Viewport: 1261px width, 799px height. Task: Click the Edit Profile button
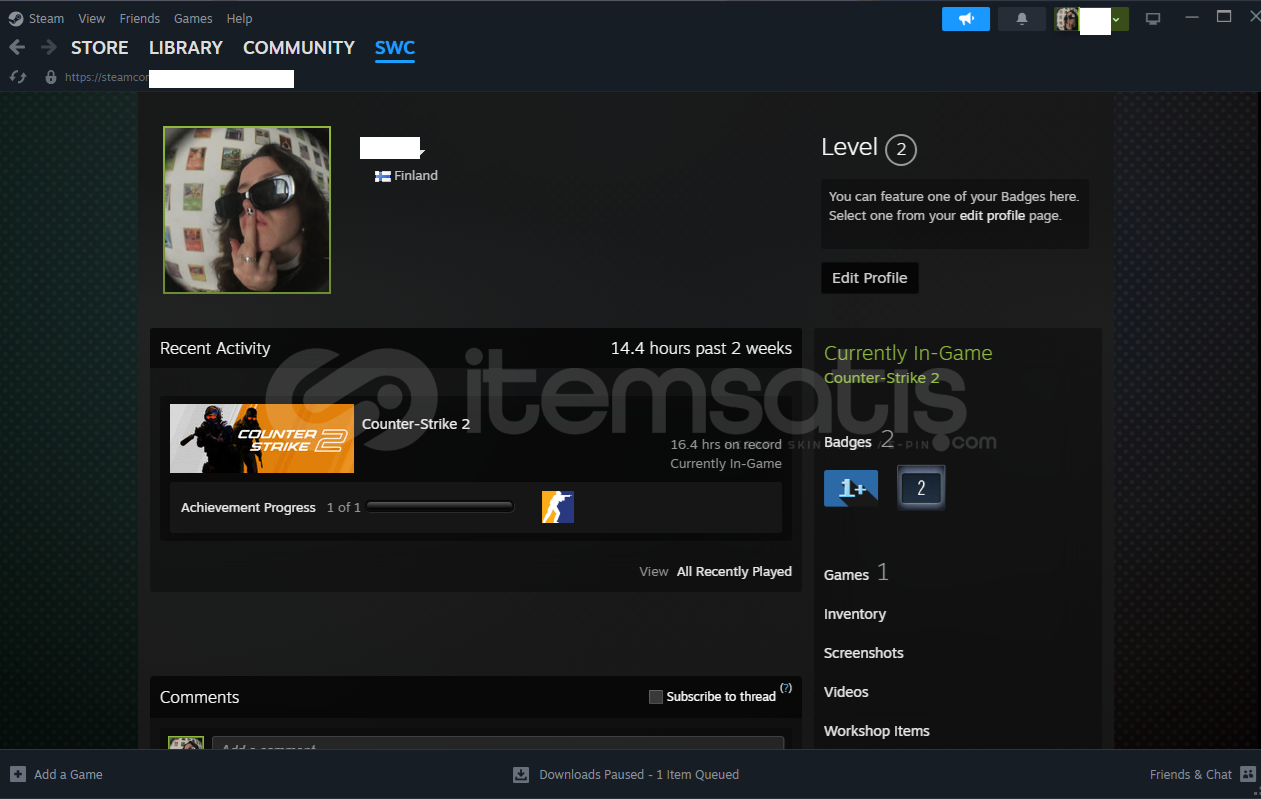click(870, 278)
